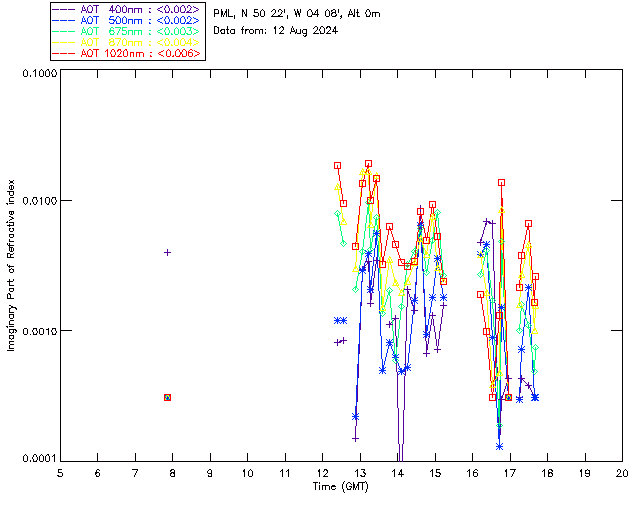Click the 'Time (GMT)' axis label

tap(341, 486)
